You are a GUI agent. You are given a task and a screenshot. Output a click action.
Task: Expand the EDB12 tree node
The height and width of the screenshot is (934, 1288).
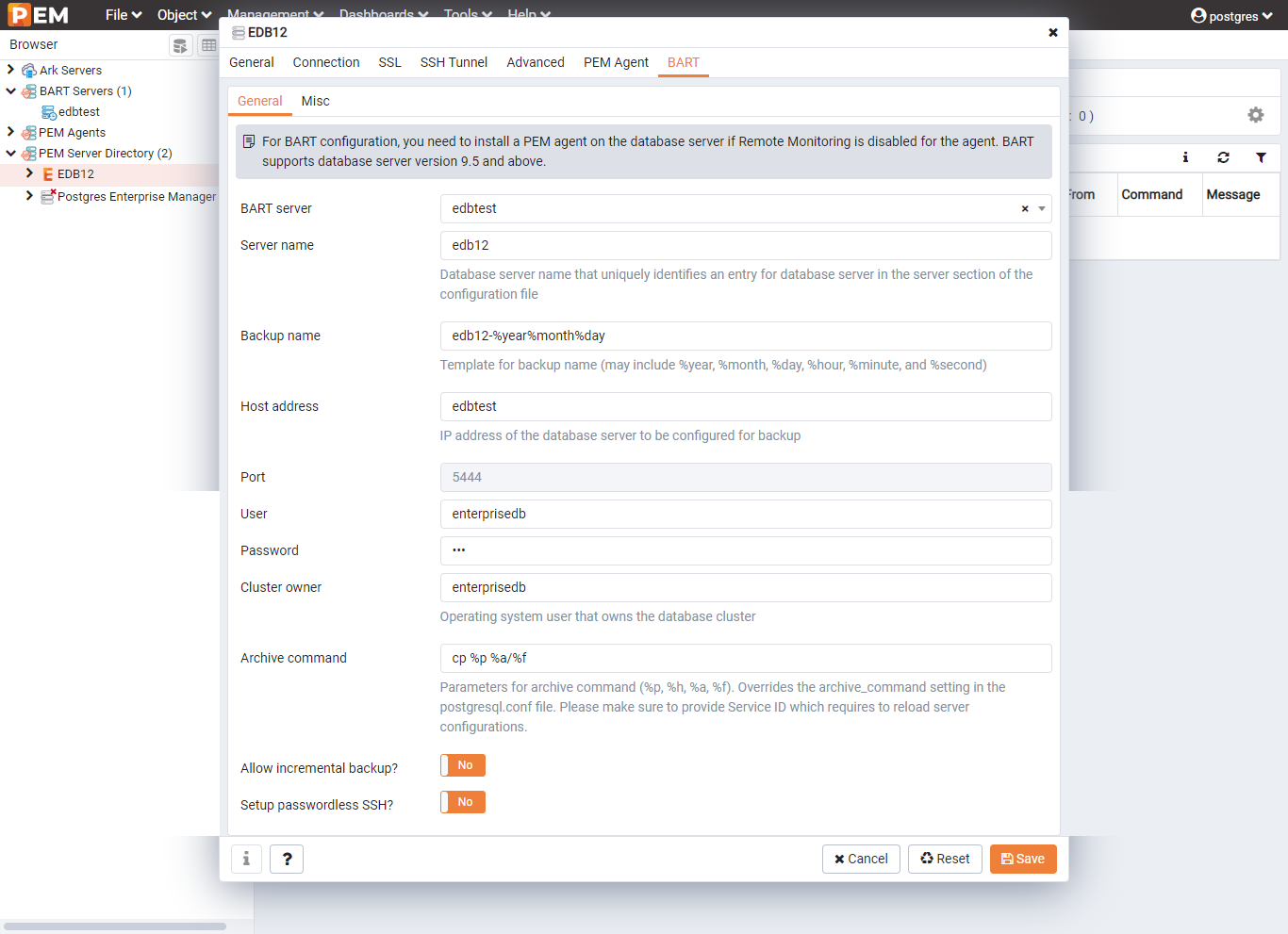pos(29,173)
